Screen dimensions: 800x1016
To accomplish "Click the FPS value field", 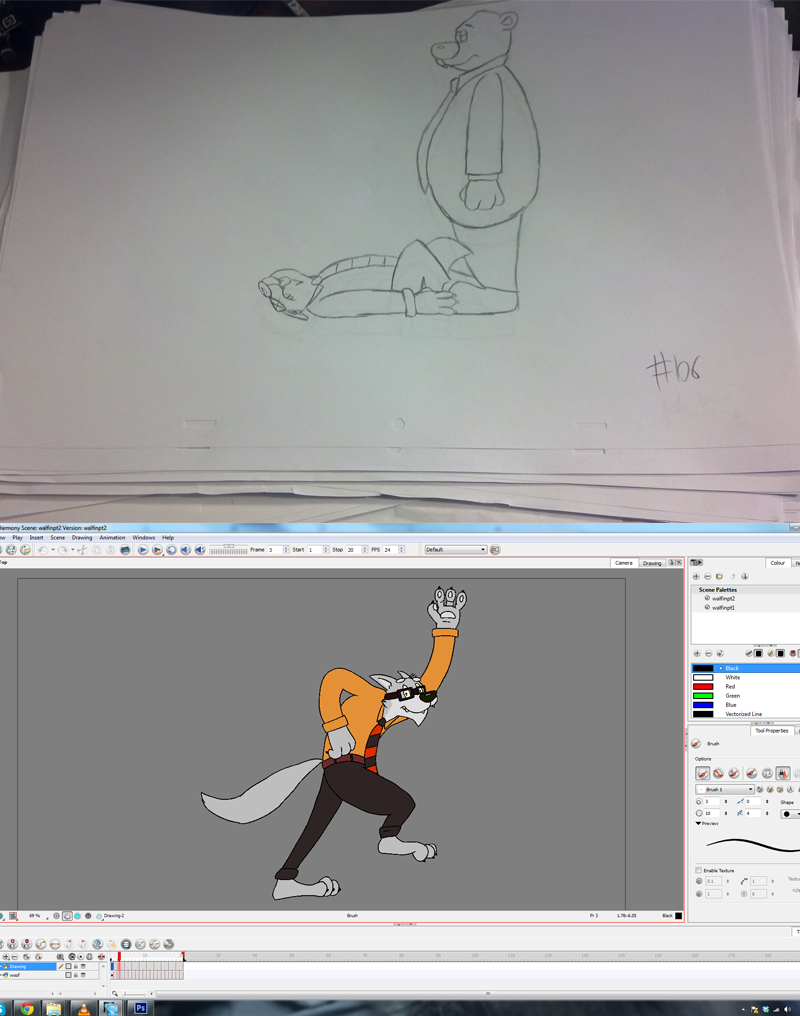I will click(390, 549).
